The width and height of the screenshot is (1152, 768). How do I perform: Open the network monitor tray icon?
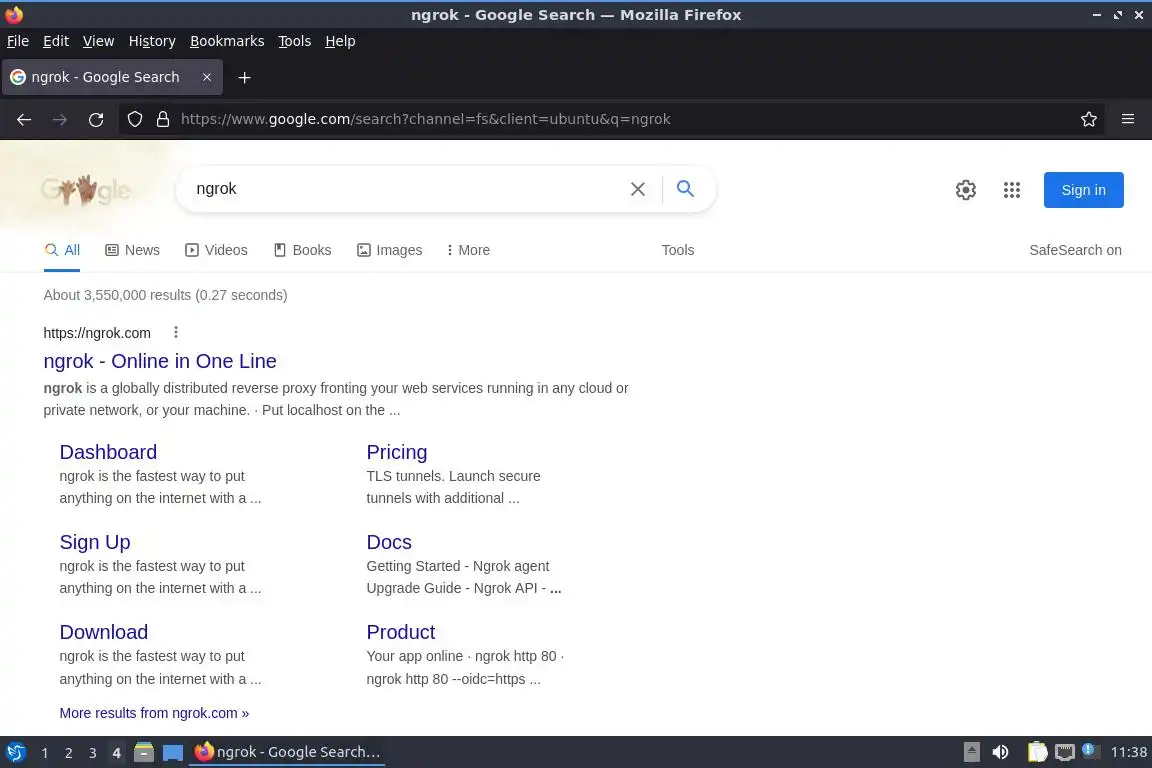click(x=1065, y=752)
